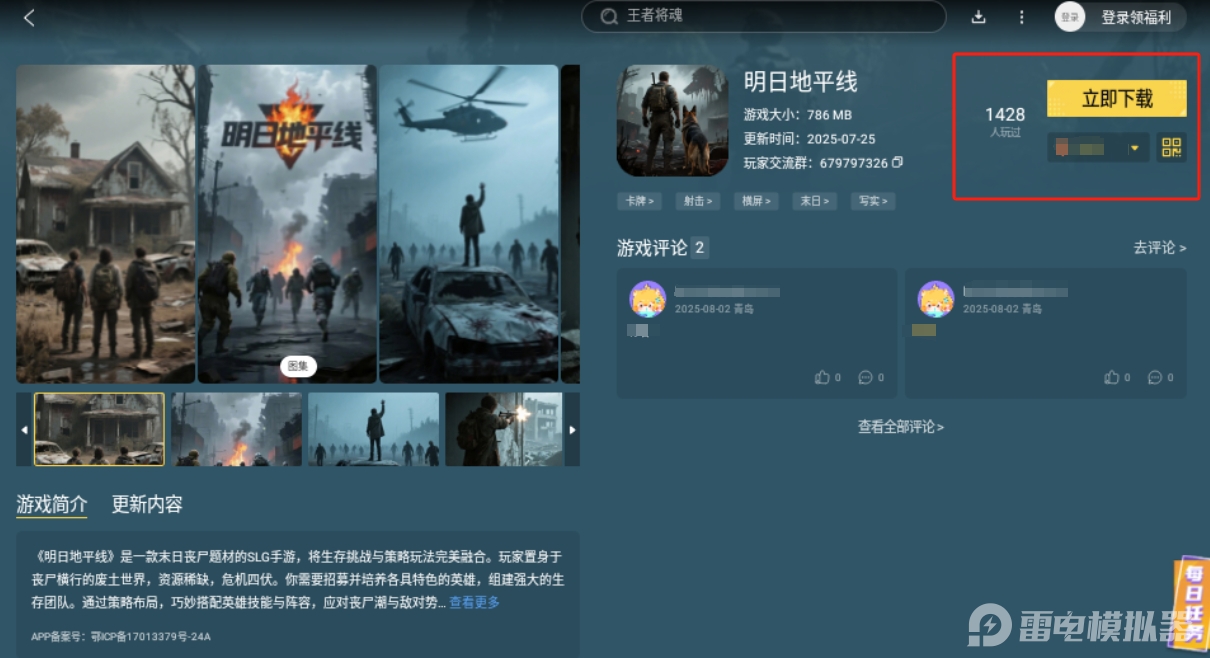Click 查看更多 in the description
The image size is (1210, 658).
(474, 602)
